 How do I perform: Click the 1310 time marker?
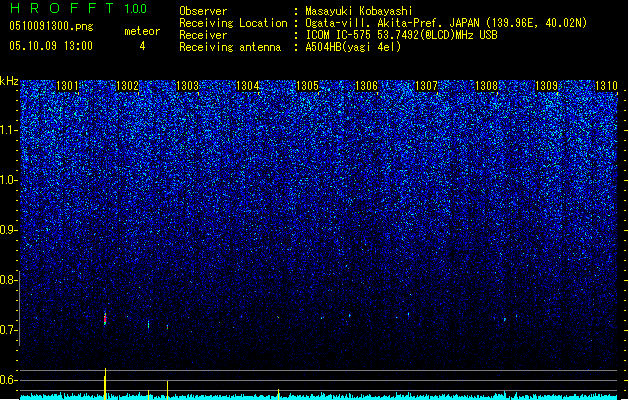pyautogui.click(x=606, y=86)
